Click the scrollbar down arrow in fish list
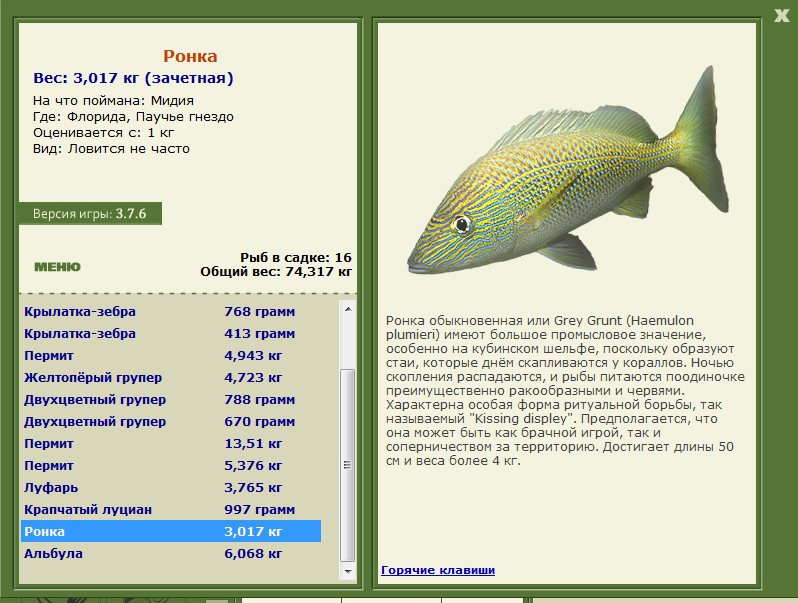 [x=348, y=571]
